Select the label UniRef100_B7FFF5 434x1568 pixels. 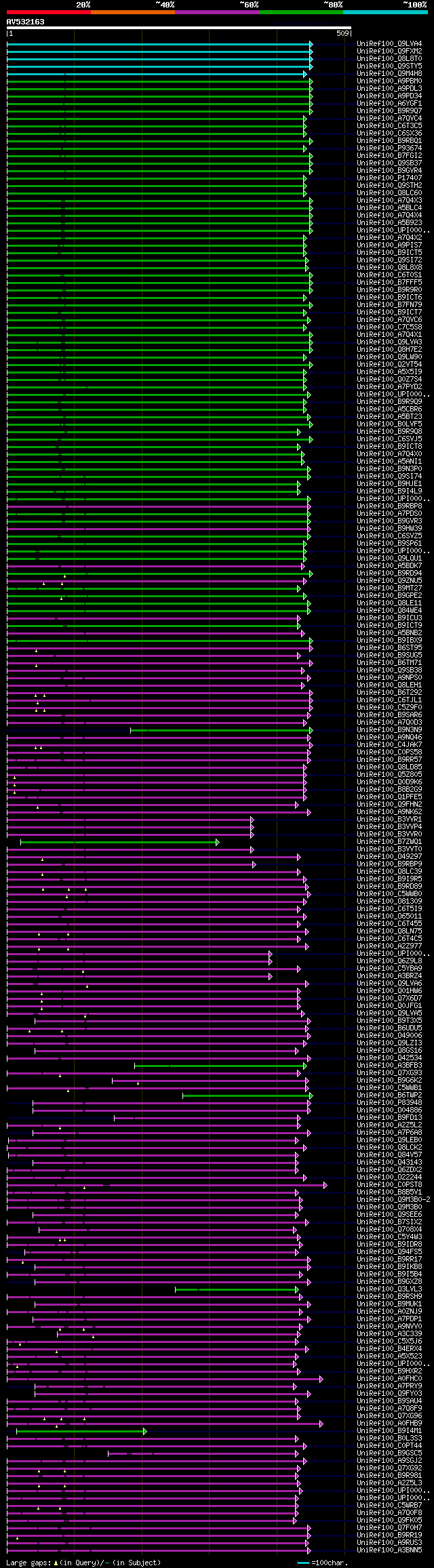[x=389, y=283]
